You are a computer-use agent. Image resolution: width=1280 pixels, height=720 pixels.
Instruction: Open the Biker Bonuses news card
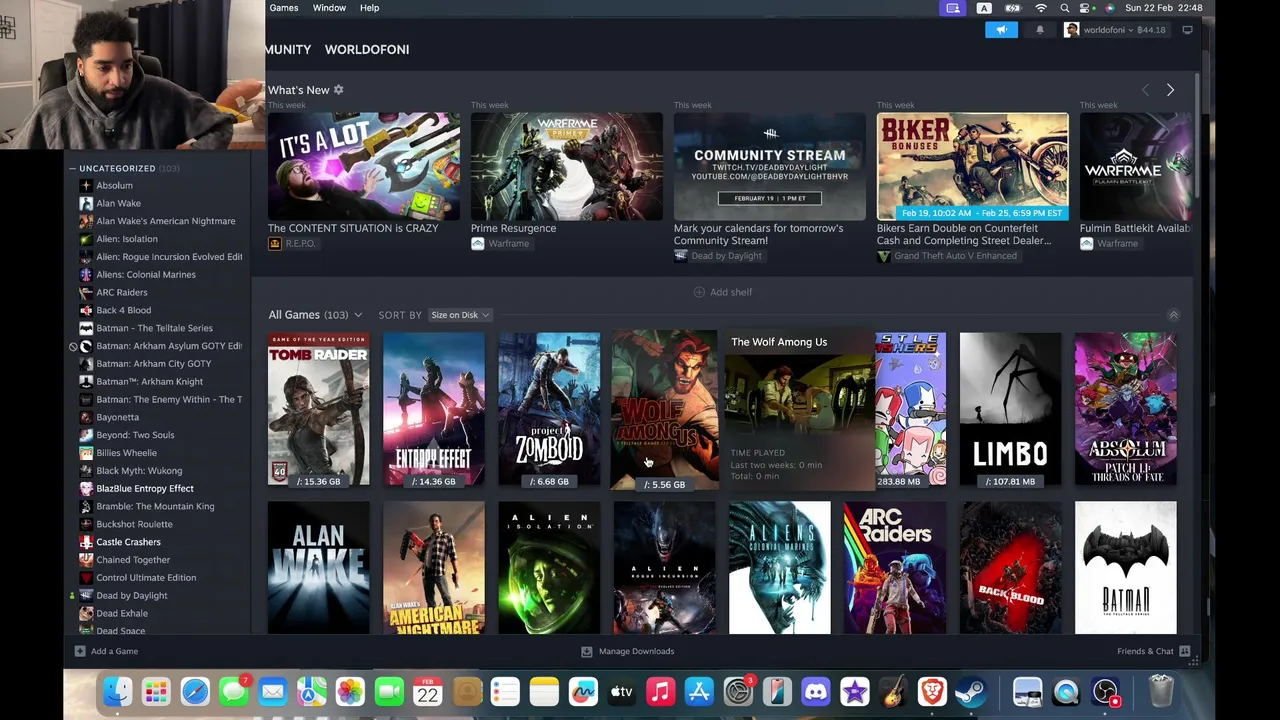972,166
